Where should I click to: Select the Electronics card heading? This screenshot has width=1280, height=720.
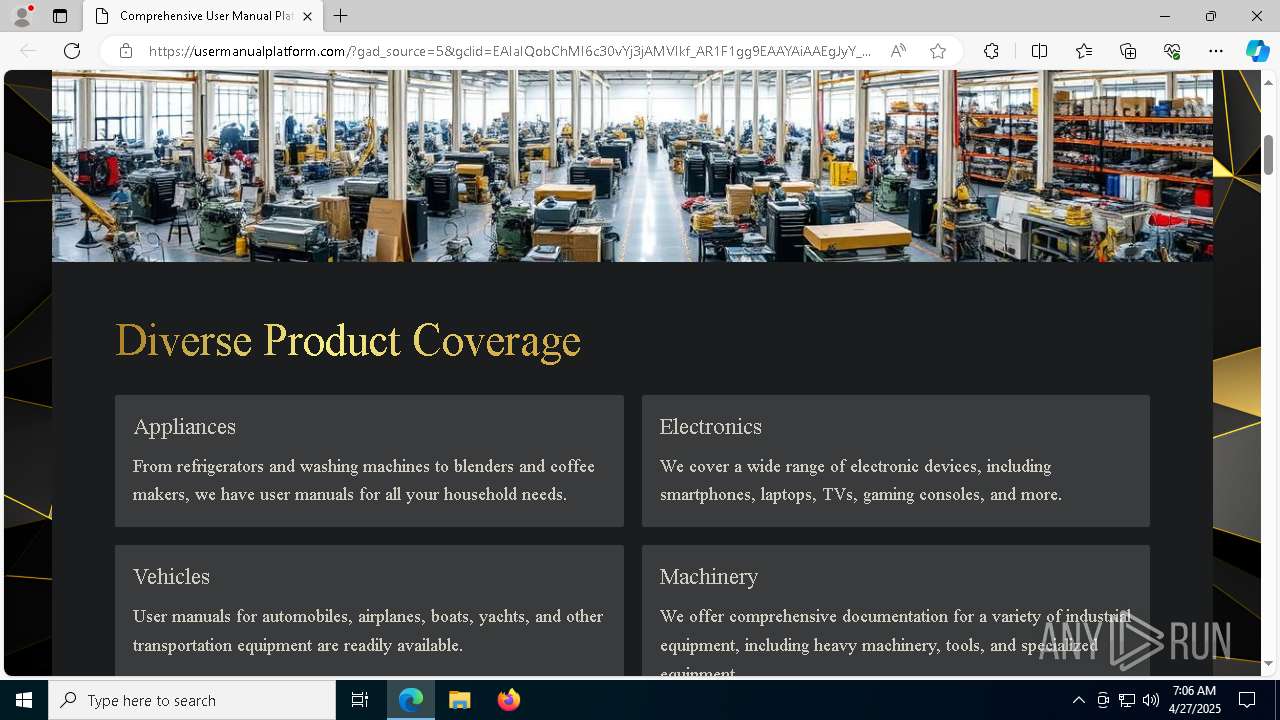[x=710, y=427]
